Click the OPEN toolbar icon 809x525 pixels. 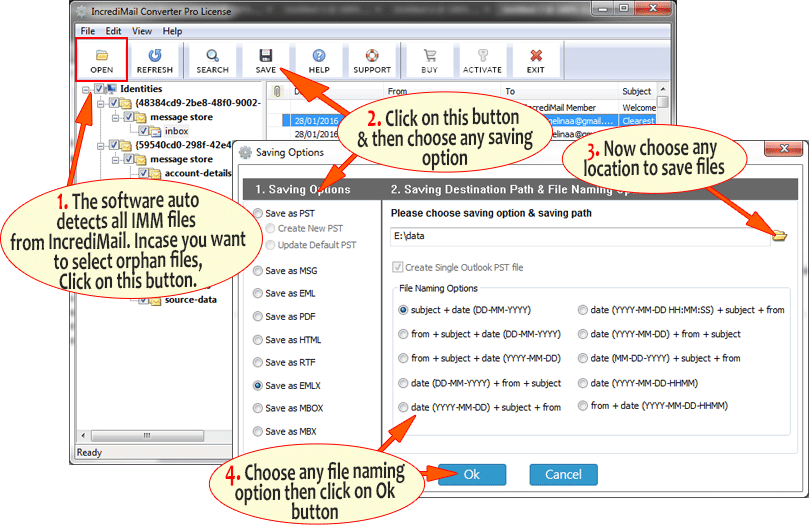(102, 55)
